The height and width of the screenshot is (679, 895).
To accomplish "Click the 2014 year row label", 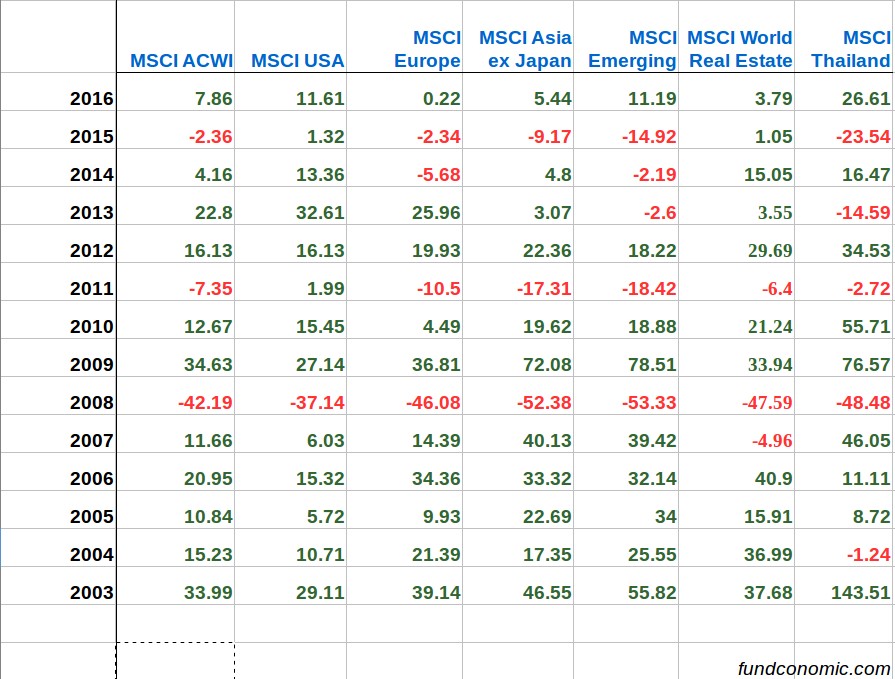I will click(x=92, y=175).
